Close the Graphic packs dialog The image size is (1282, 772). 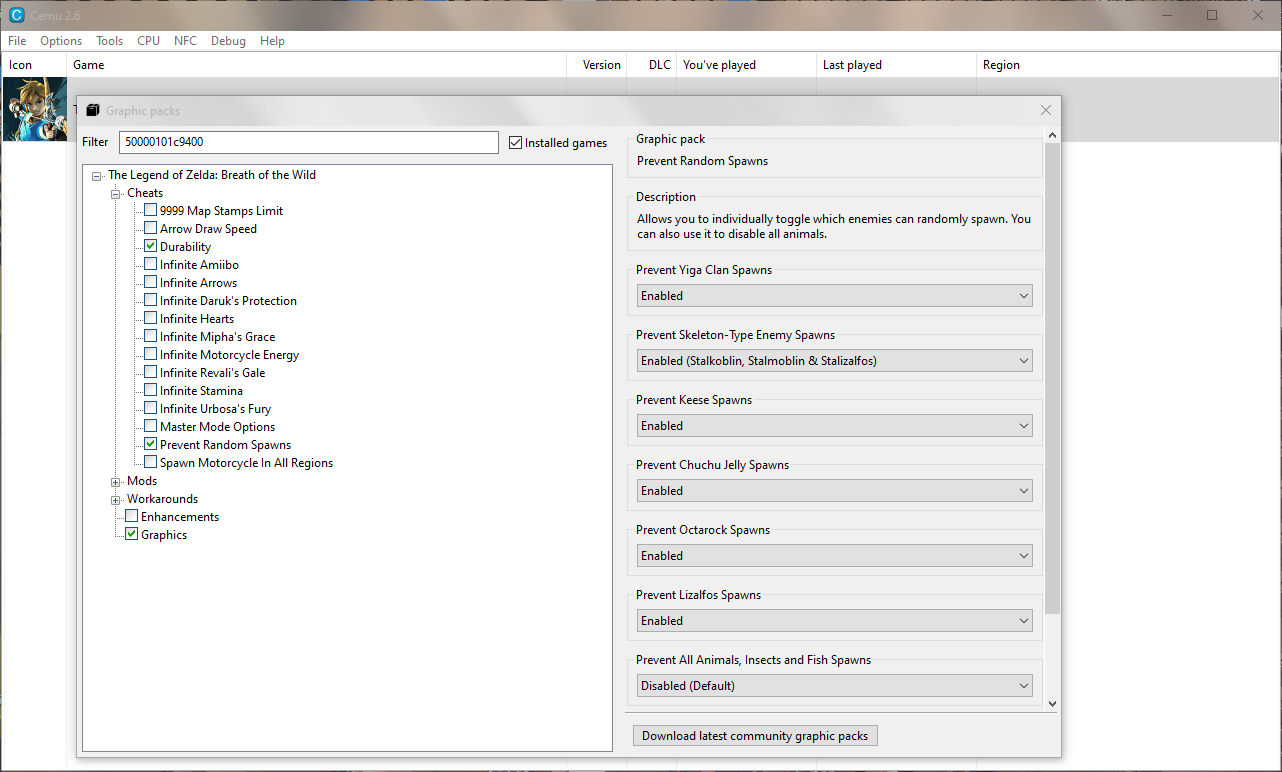[x=1046, y=111]
